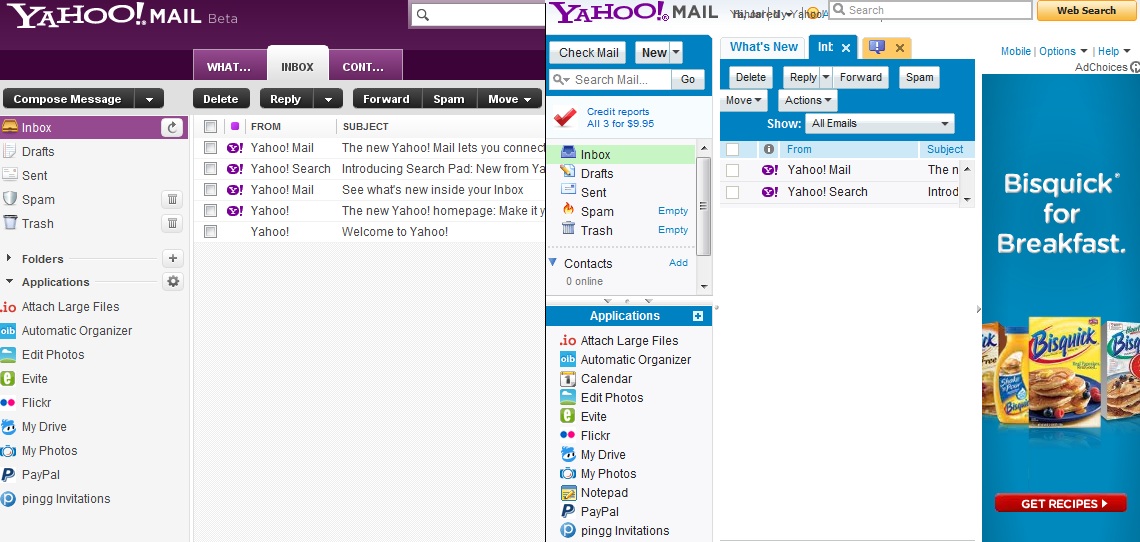Open the classic Actions dropdown
This screenshot has height=542, width=1140.
(807, 100)
